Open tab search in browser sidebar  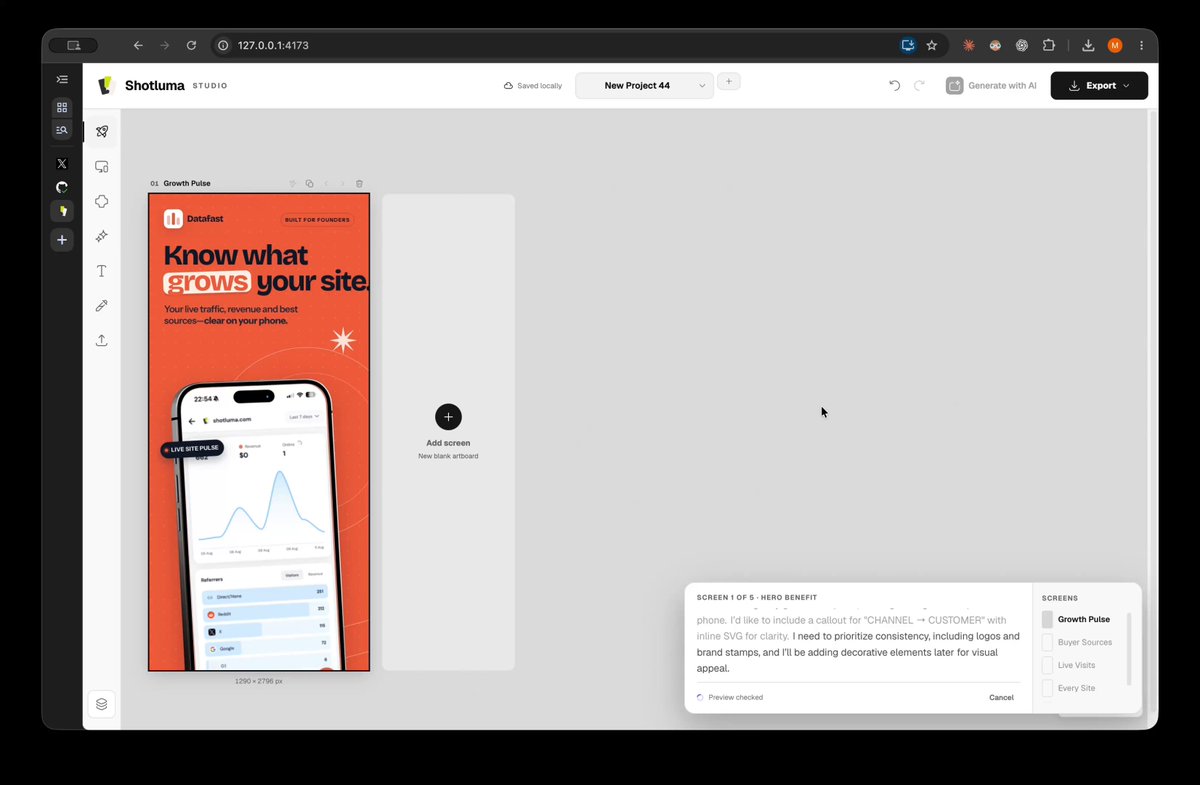tap(62, 129)
